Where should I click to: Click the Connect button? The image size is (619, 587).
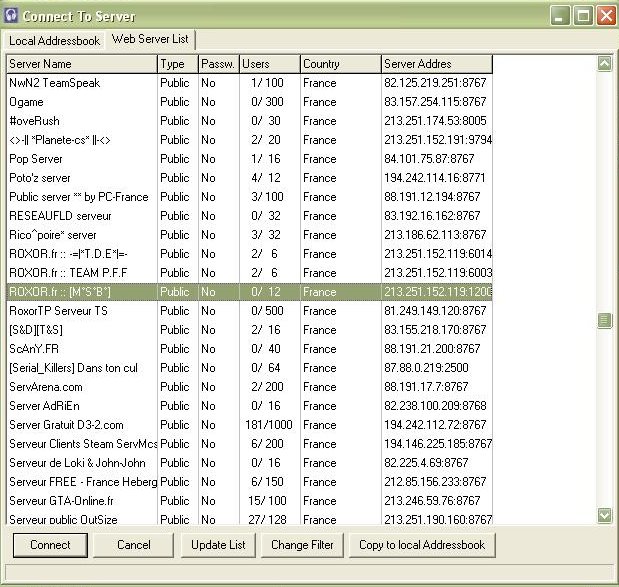(x=50, y=545)
